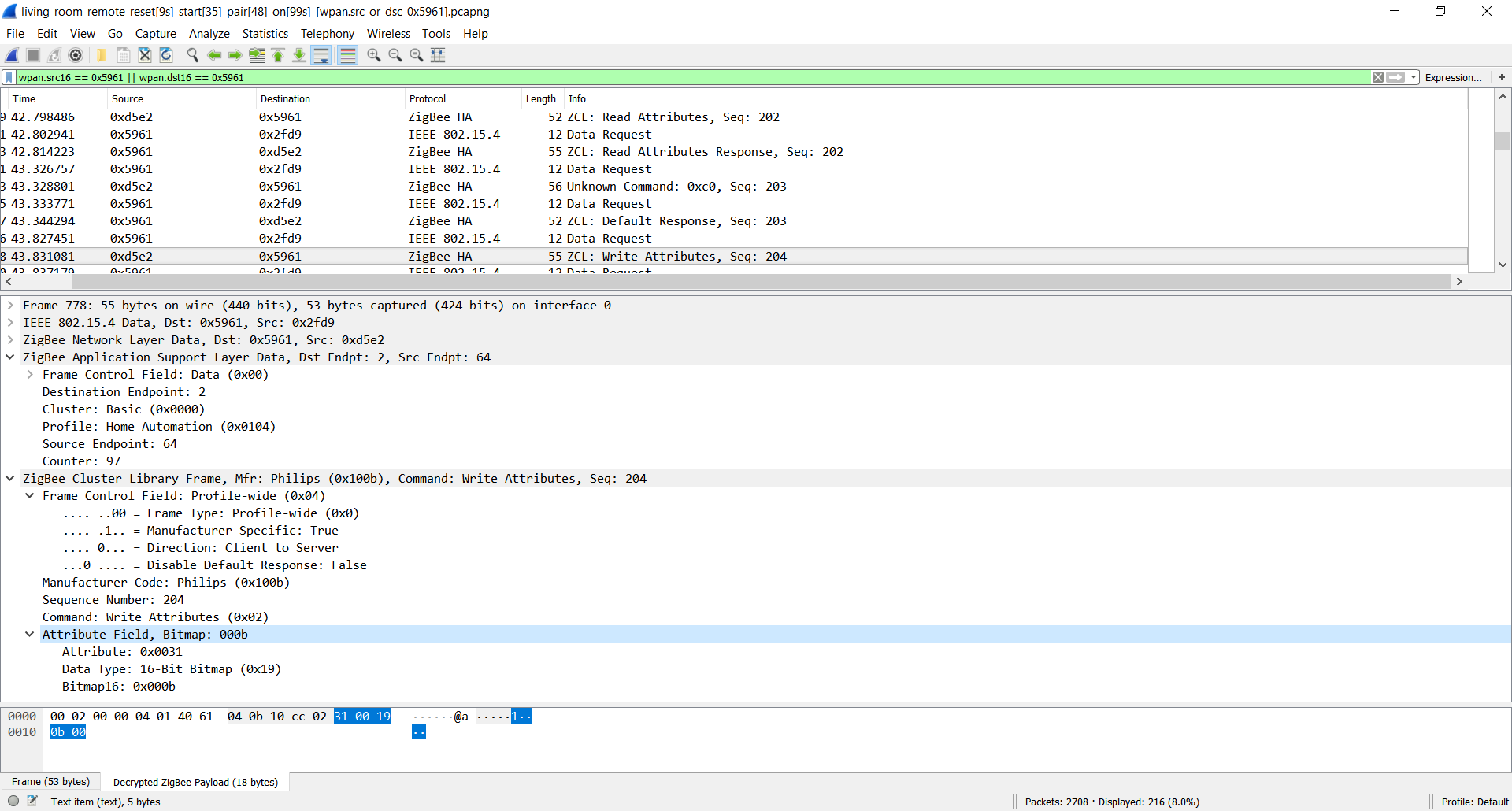The width and height of the screenshot is (1512, 811).
Task: Go back in packet history
Action: pos(213,55)
